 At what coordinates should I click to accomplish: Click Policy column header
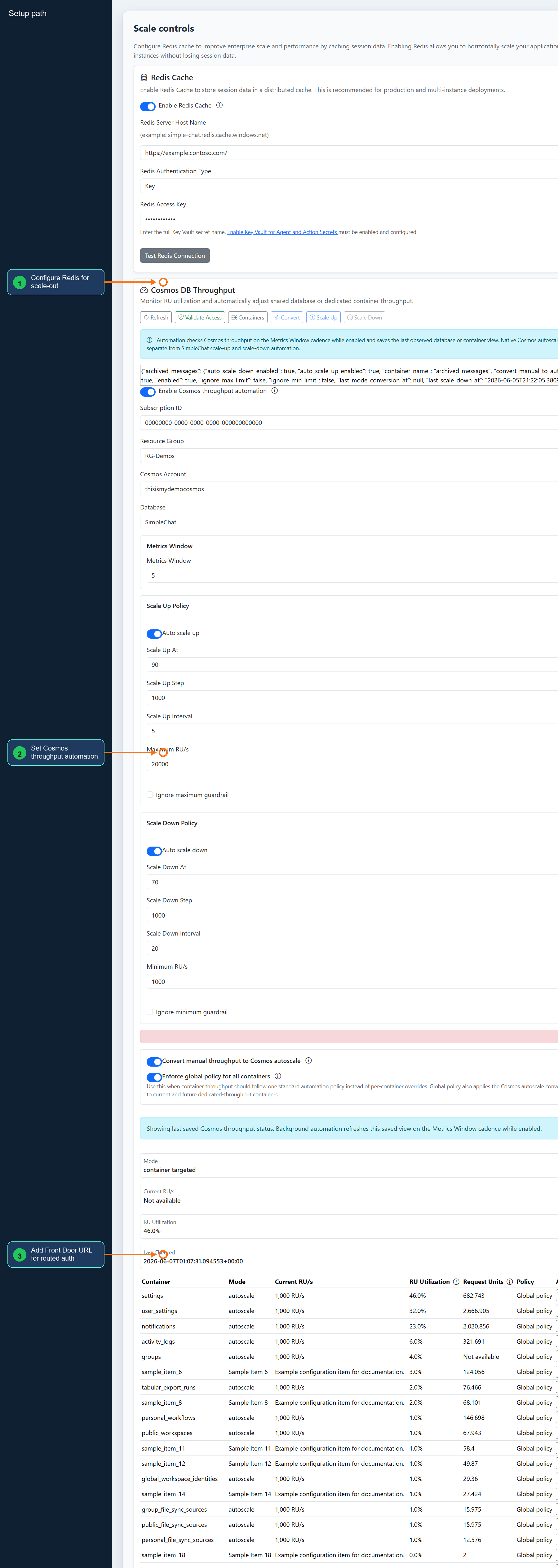(525, 1281)
